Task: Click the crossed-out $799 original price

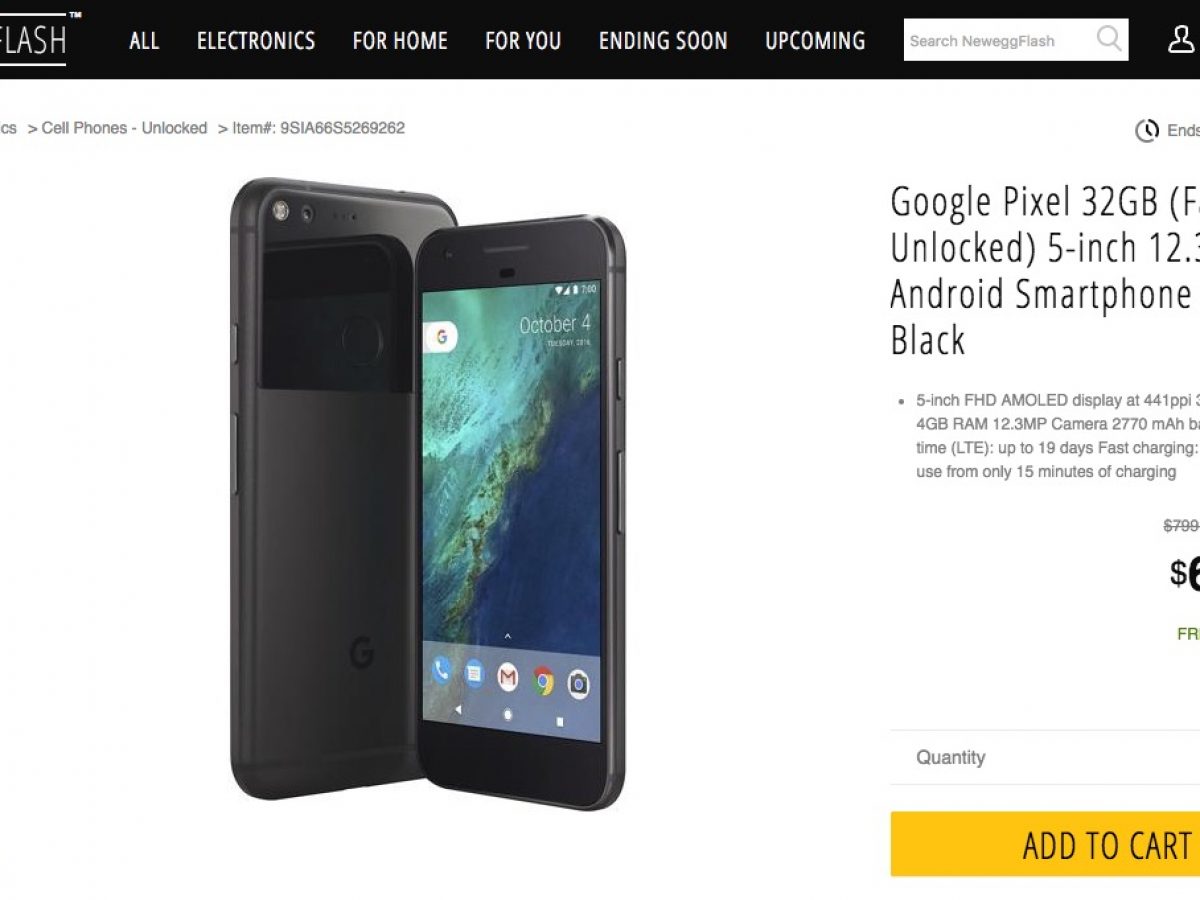Action: pos(1182,526)
